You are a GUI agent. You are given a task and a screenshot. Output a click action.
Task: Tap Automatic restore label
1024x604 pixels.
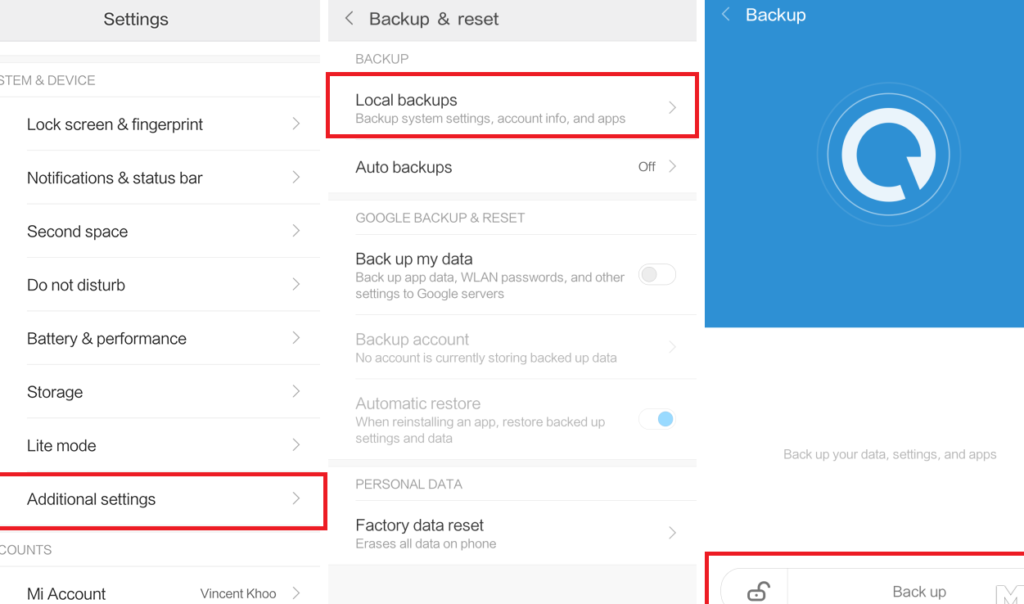coord(418,403)
